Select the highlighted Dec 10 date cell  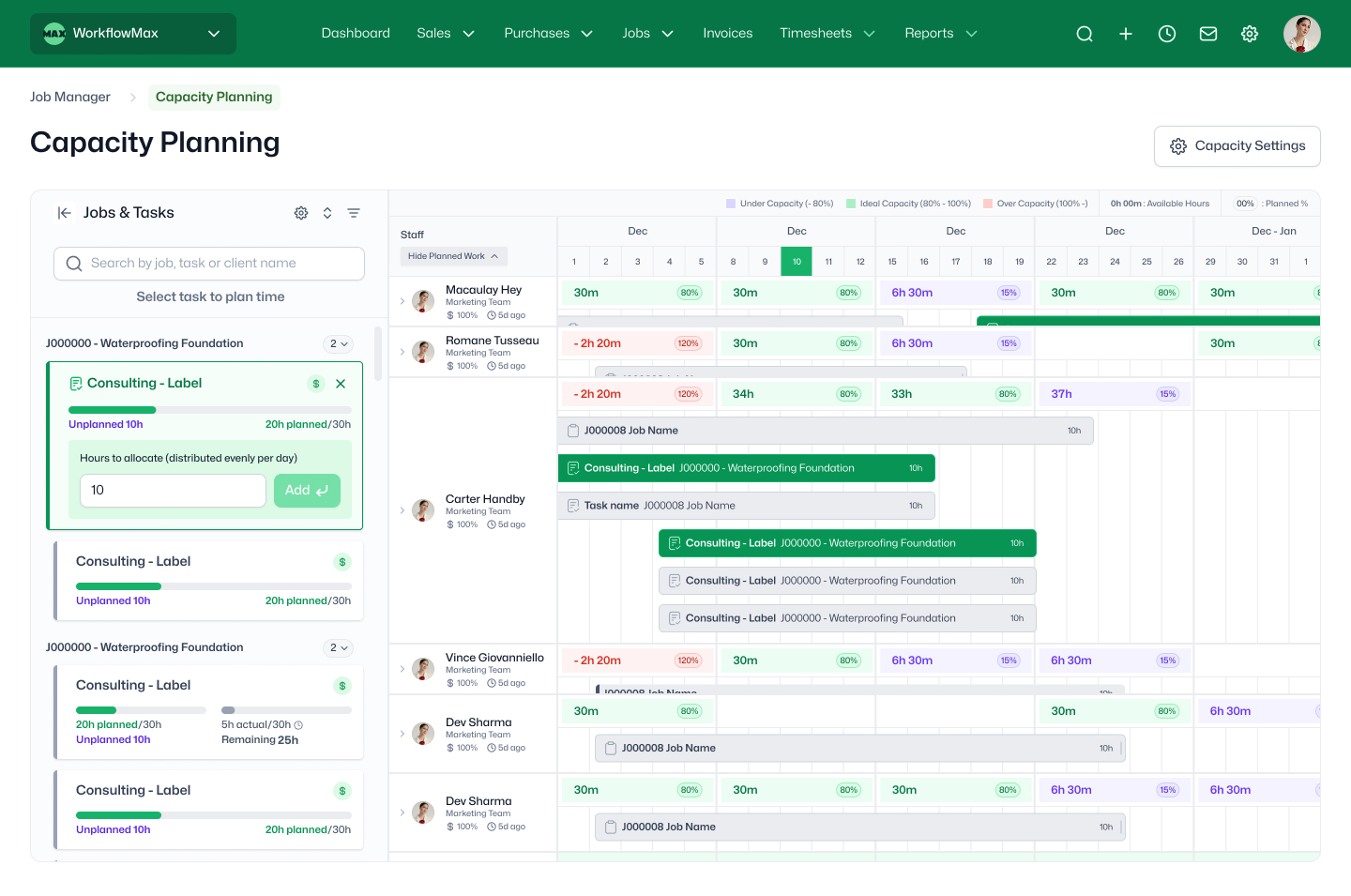pos(796,261)
